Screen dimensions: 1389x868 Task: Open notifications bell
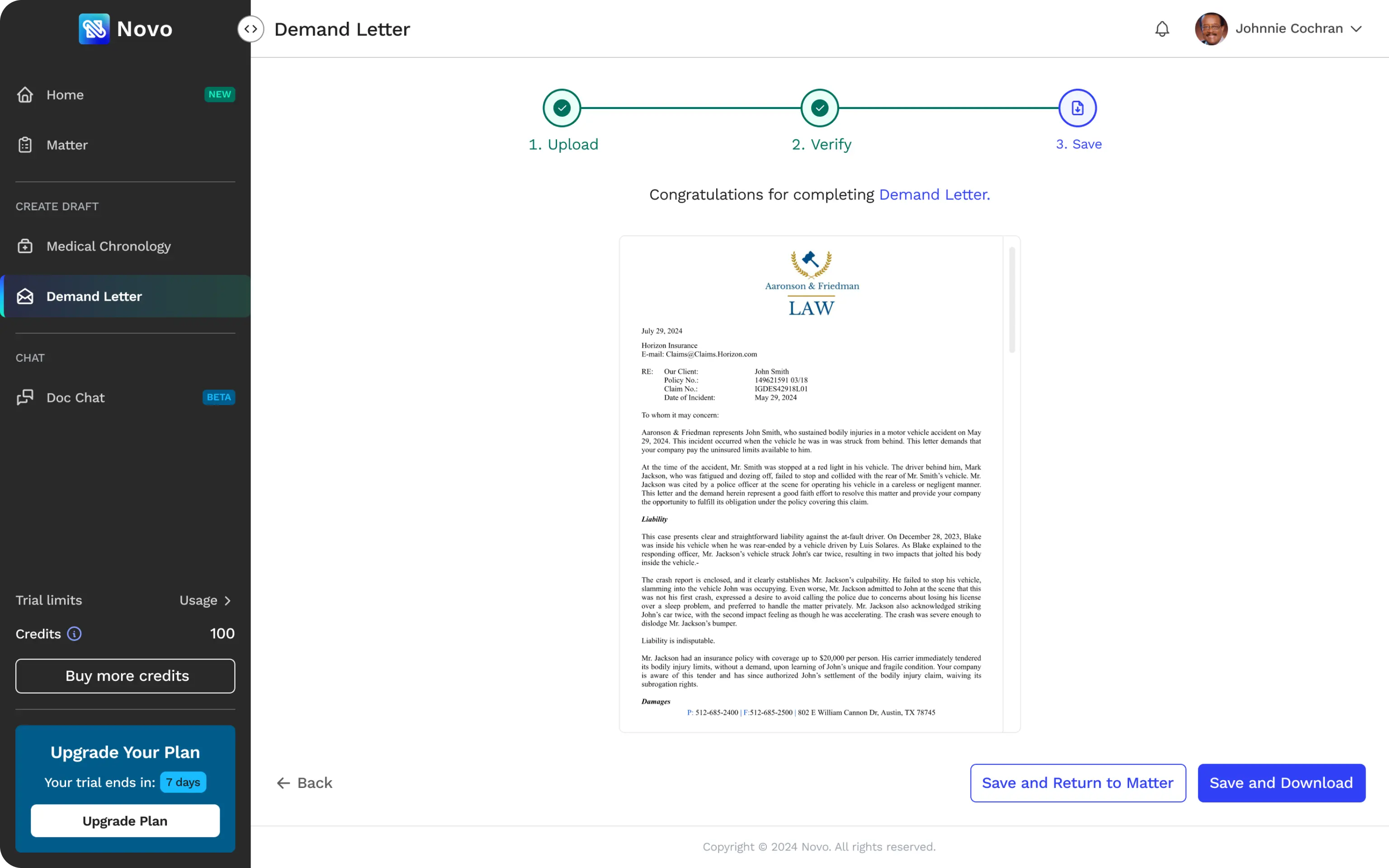[x=1162, y=28]
